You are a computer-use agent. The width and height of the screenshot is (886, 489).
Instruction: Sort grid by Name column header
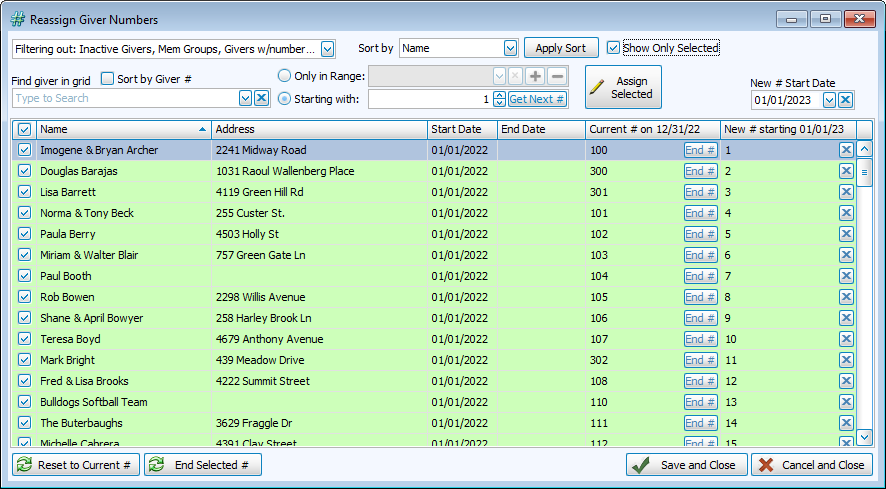pos(120,129)
